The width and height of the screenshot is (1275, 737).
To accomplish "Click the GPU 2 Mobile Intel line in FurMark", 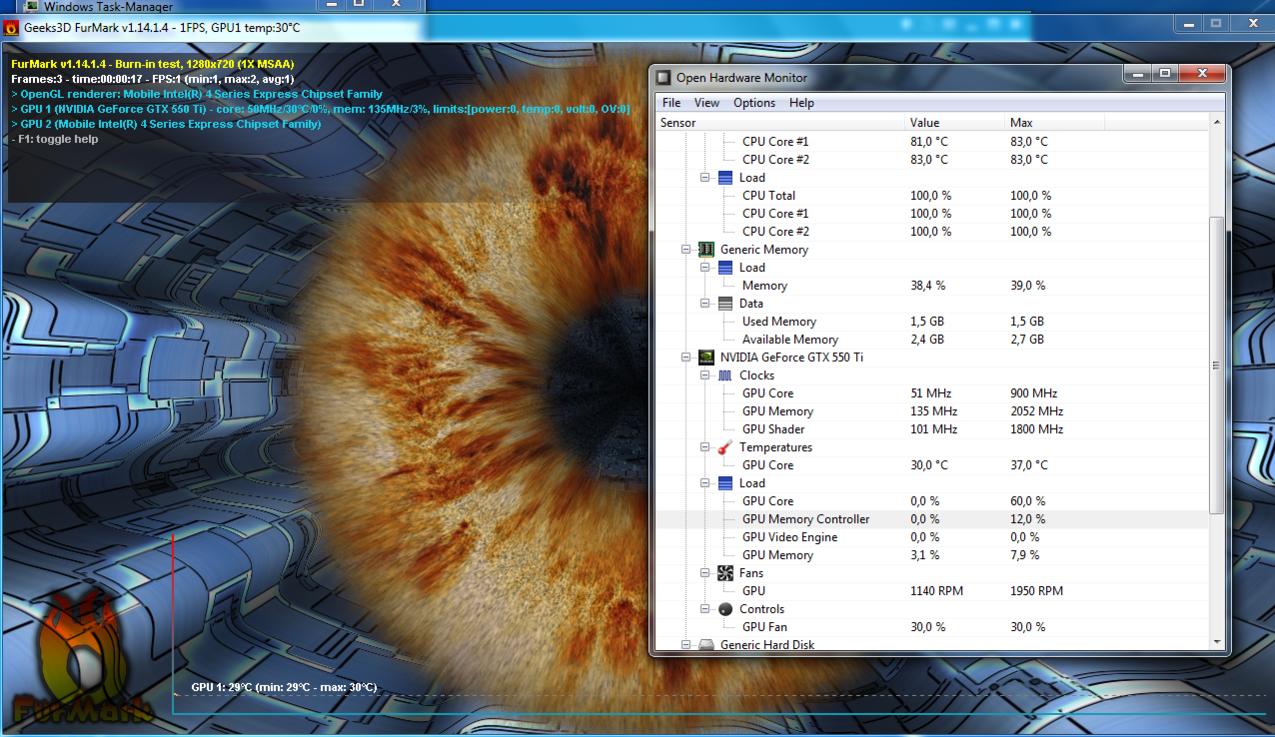I will 166,125.
